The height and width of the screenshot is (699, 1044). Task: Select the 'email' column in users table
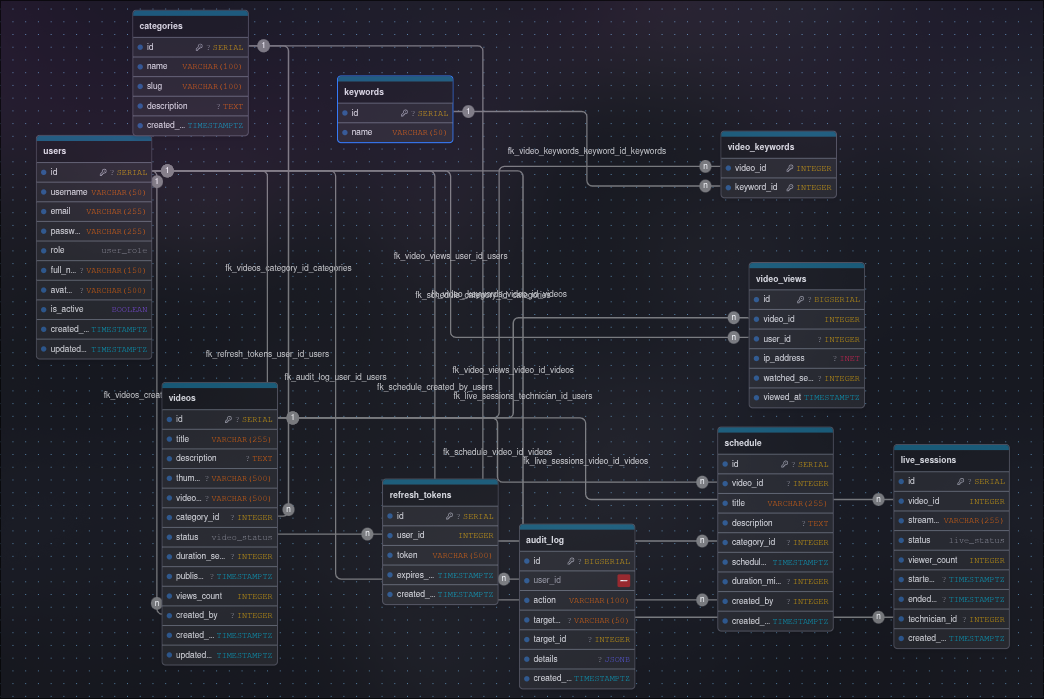click(x=94, y=212)
